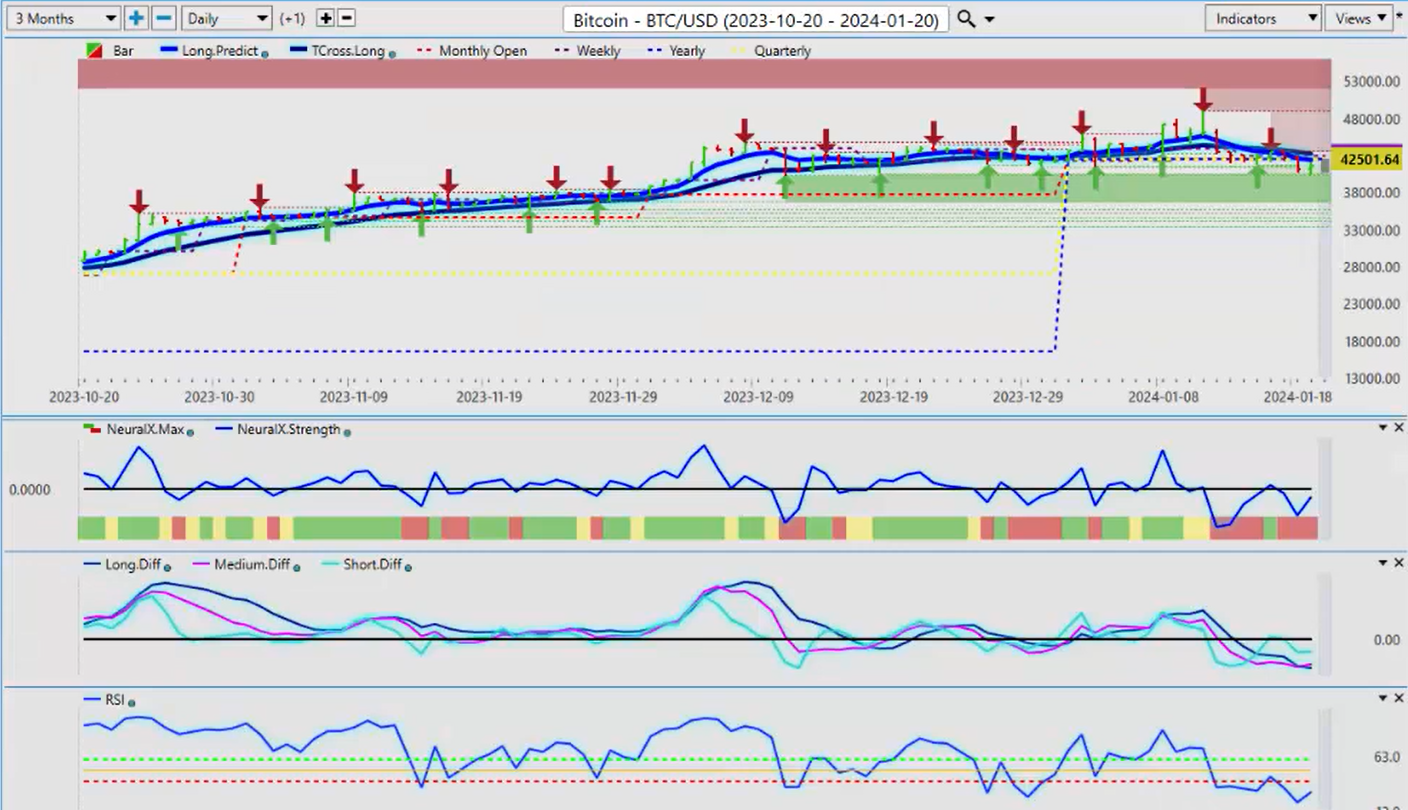Click the Yearly legend entry

[674, 51]
